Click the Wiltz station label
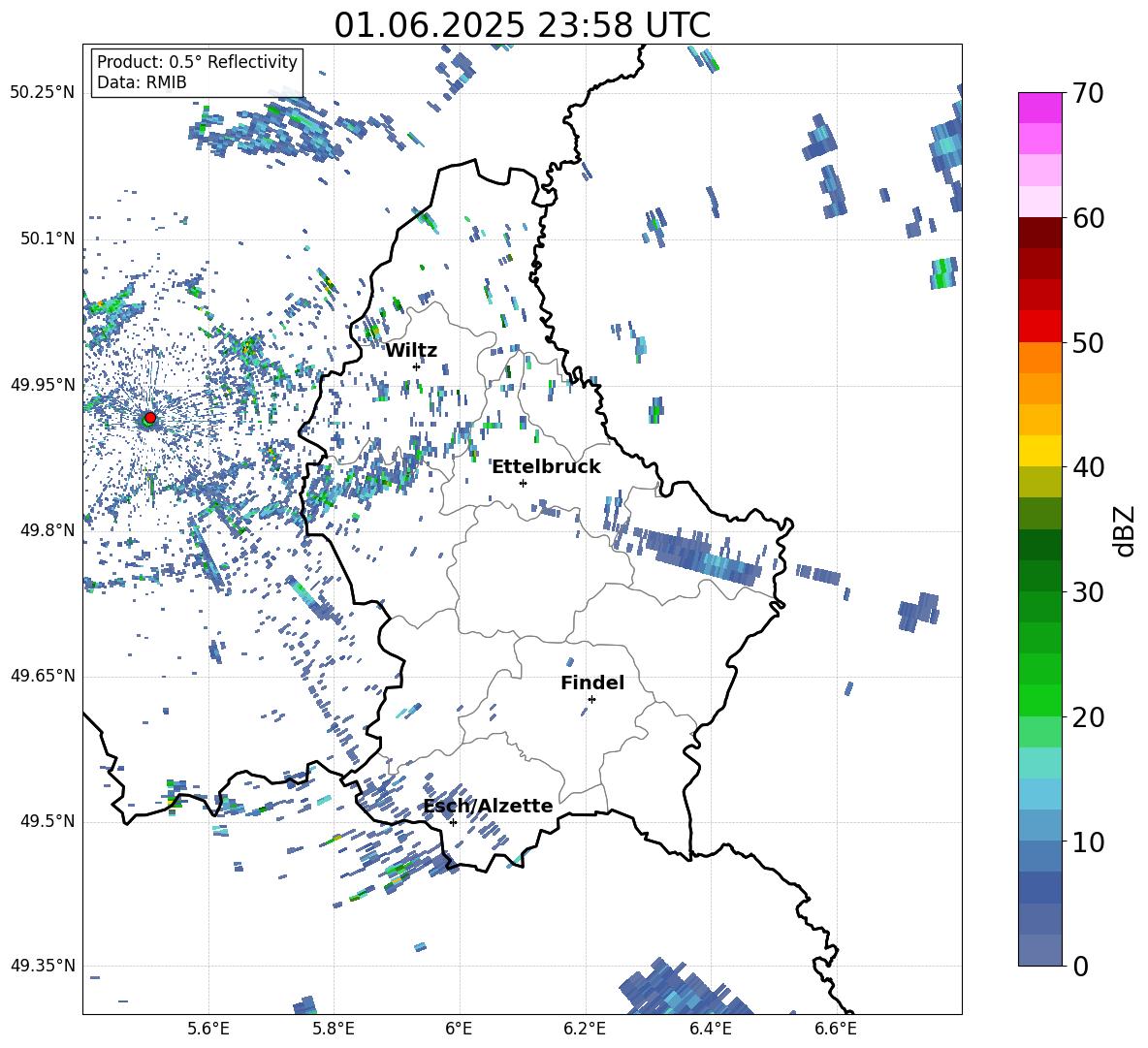 (411, 351)
